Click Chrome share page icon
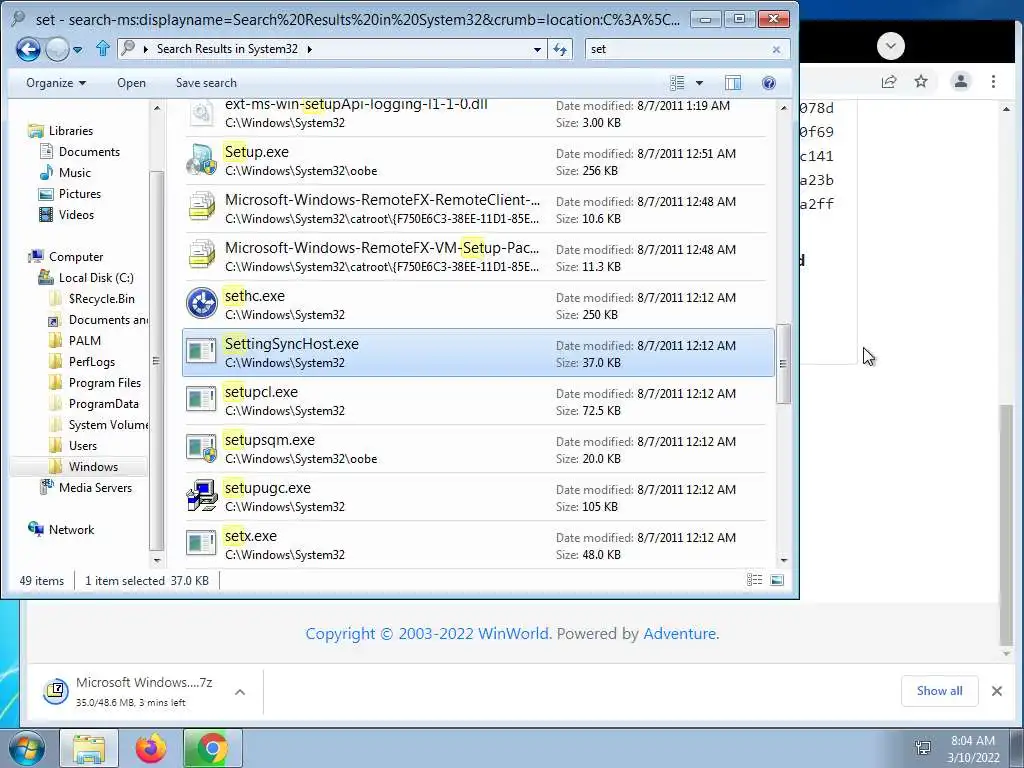This screenshot has height=768, width=1024. point(889,82)
